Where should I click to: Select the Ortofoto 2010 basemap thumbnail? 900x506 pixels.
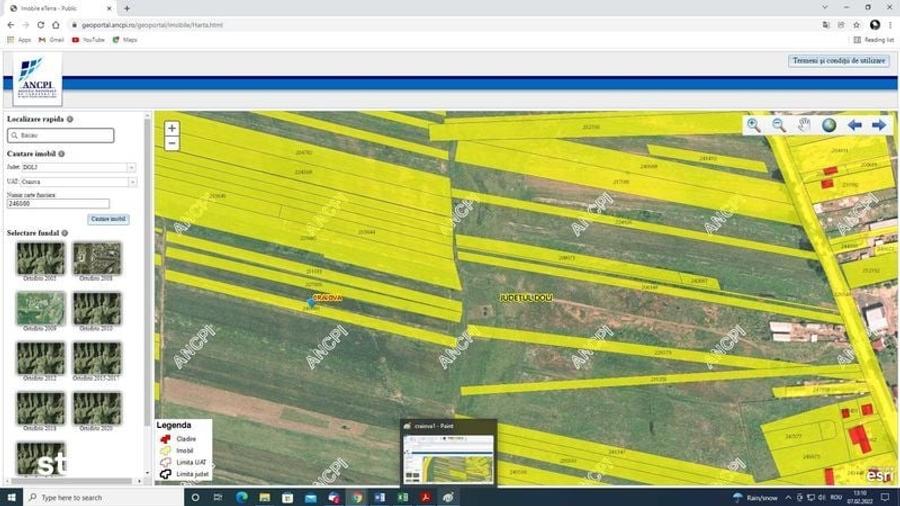tap(96, 308)
